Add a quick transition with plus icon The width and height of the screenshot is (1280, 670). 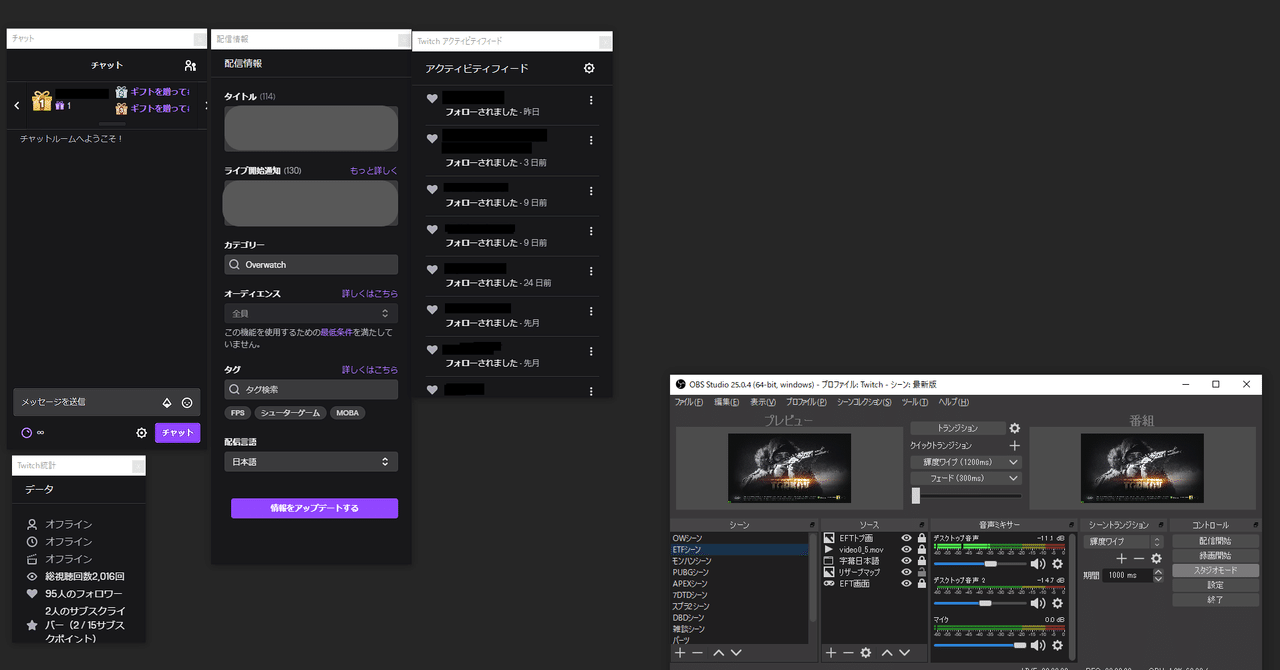pyautogui.click(x=1014, y=445)
